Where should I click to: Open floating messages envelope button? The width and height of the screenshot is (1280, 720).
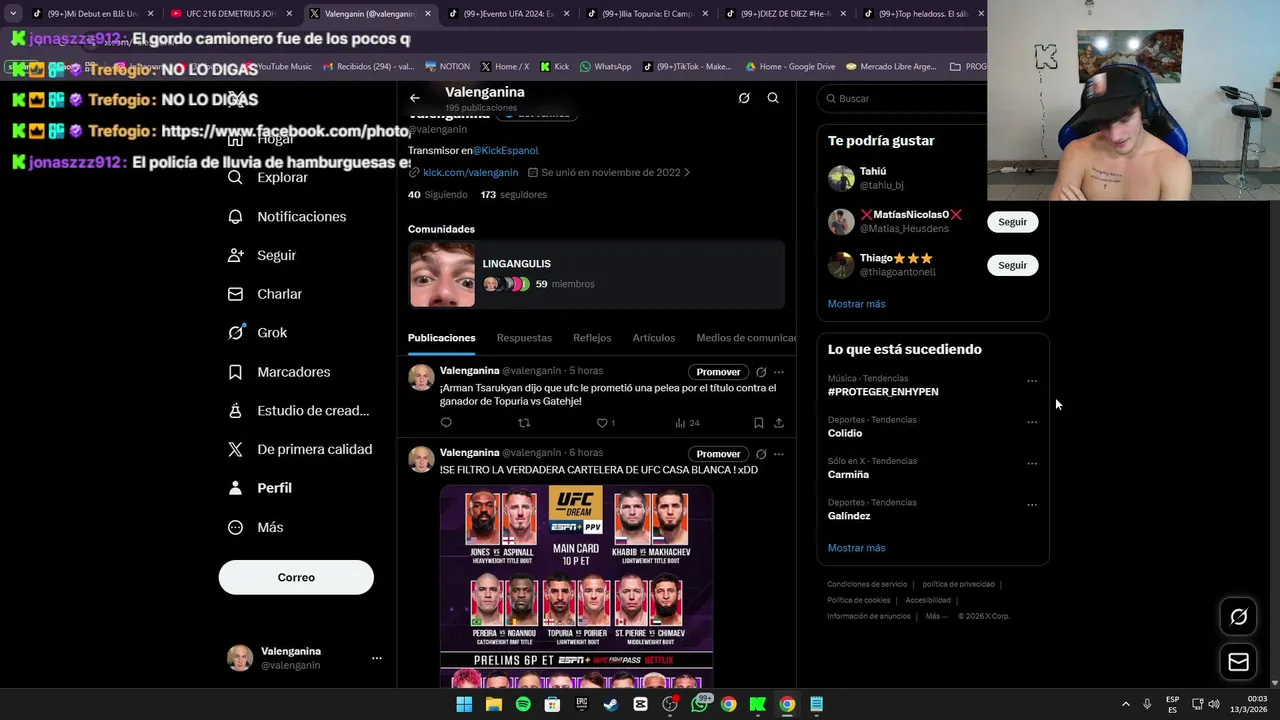[1238, 662]
